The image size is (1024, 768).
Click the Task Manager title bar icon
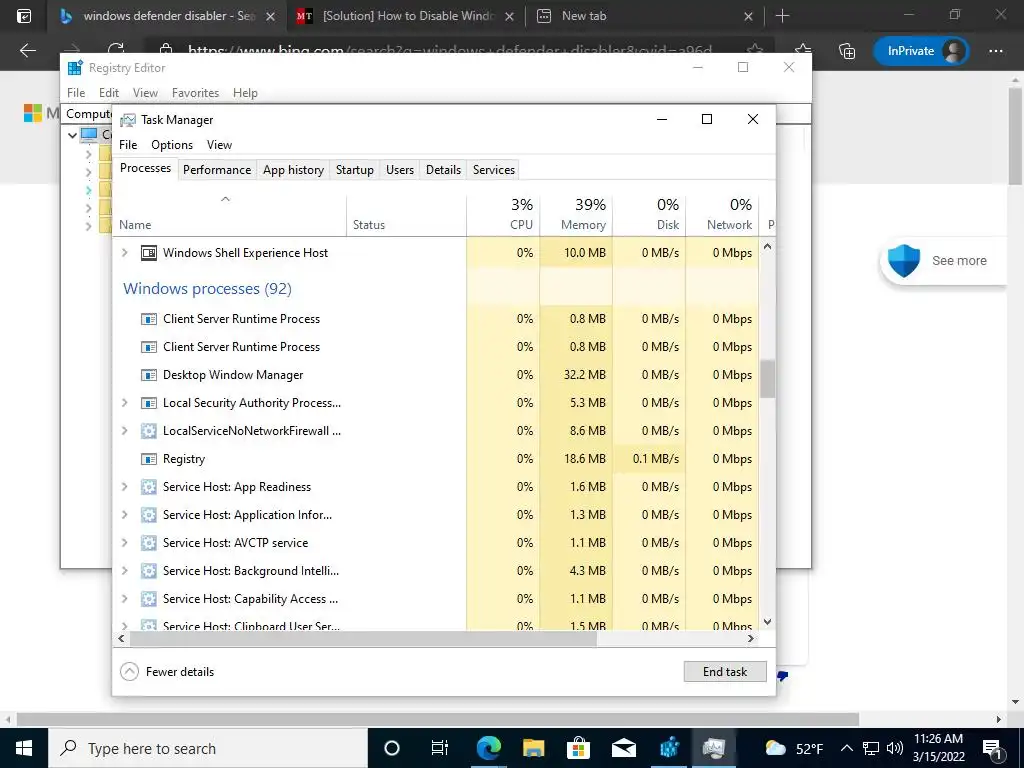(x=128, y=120)
